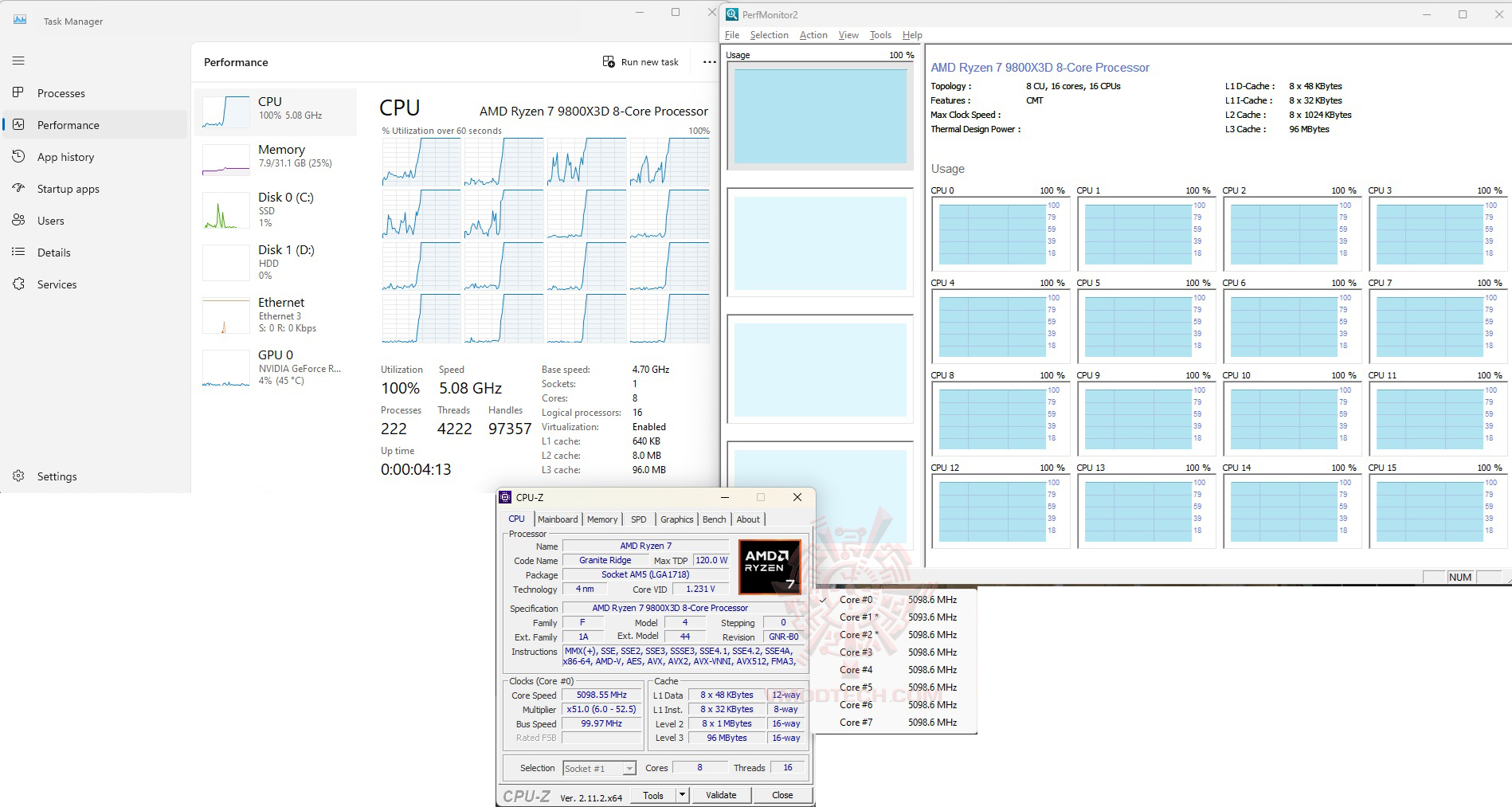
Task: Click the Task Manager app icon in title bar
Action: (x=20, y=20)
